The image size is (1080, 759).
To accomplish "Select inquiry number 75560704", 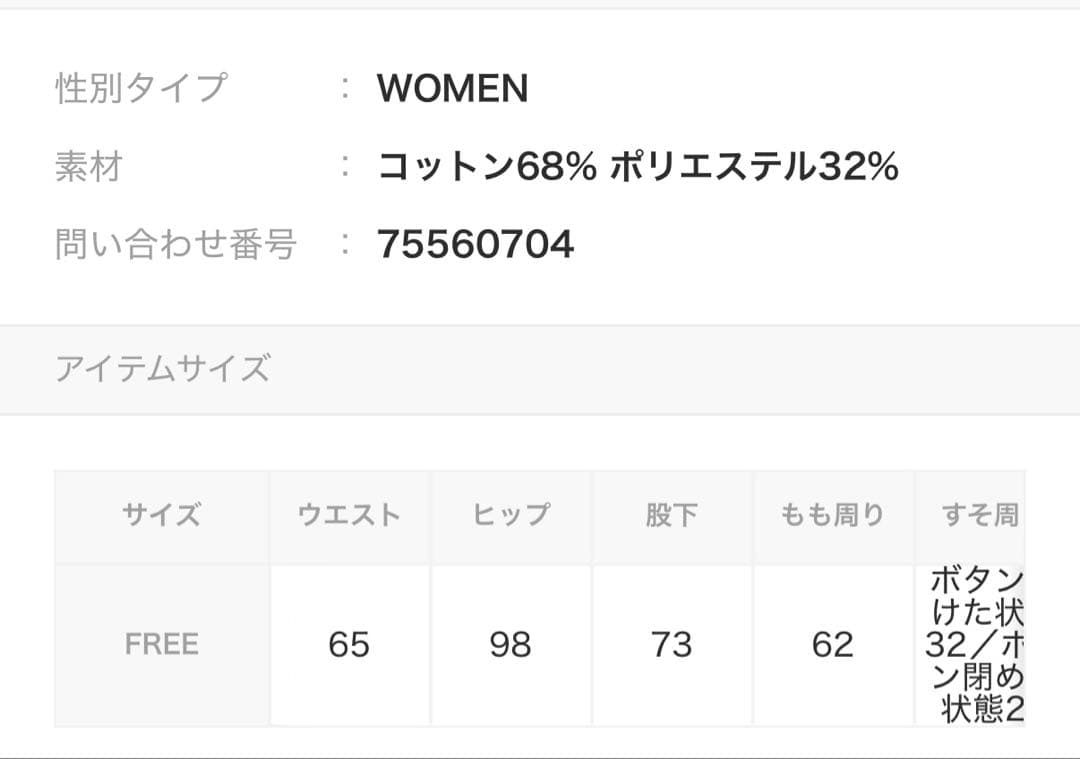I will pyautogui.click(x=475, y=244).
